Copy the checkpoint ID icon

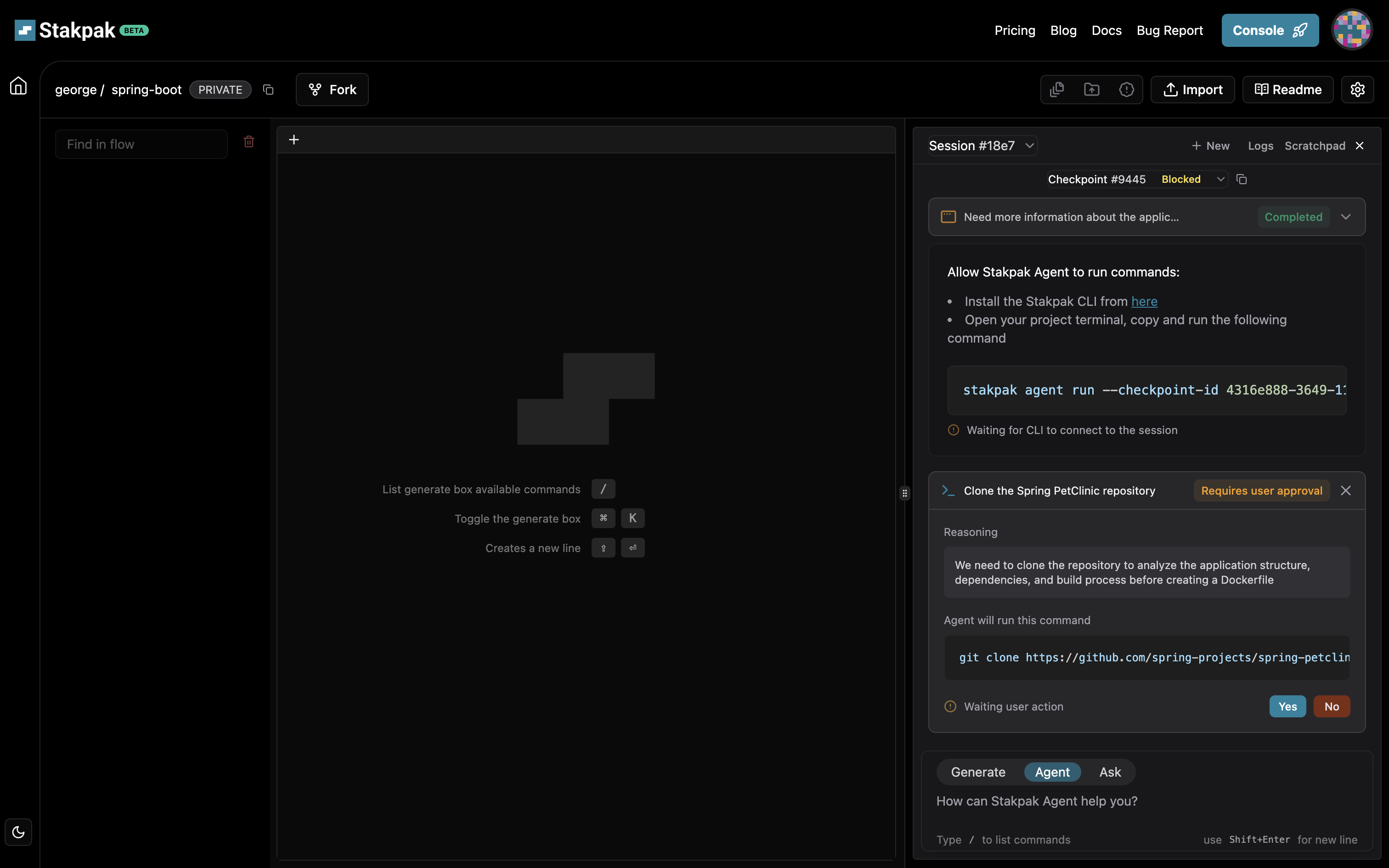[1242, 179]
